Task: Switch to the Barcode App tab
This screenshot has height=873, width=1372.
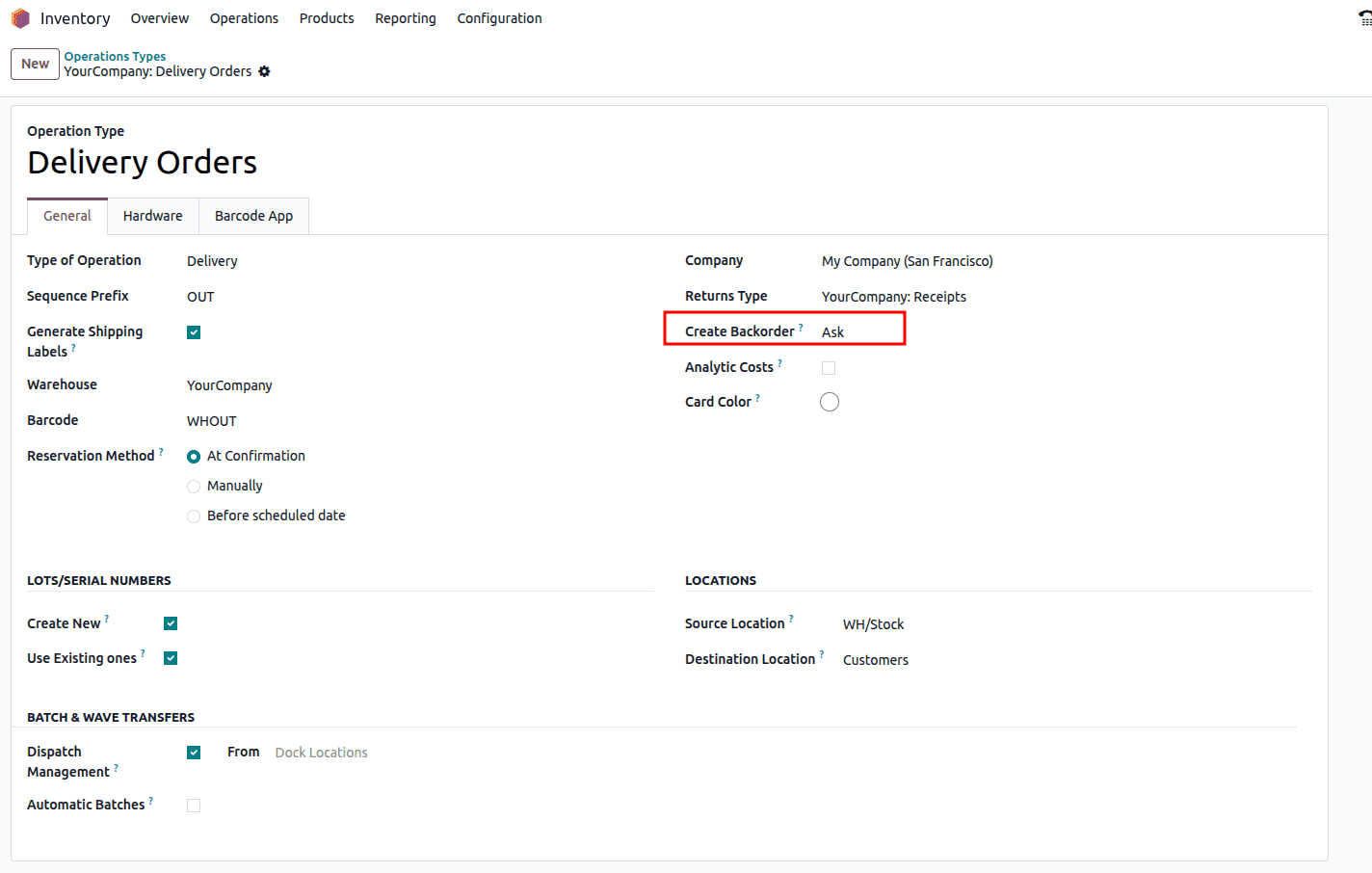Action: pos(253,216)
